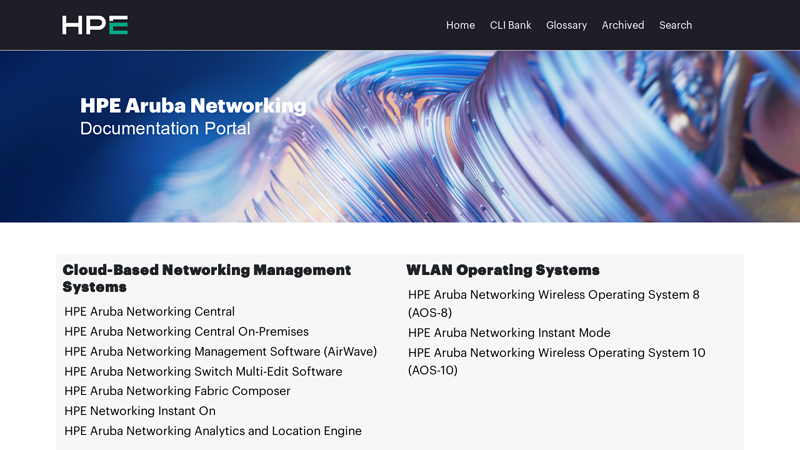
Task: Click the WLAN Operating Systems heading
Action: [x=503, y=270]
